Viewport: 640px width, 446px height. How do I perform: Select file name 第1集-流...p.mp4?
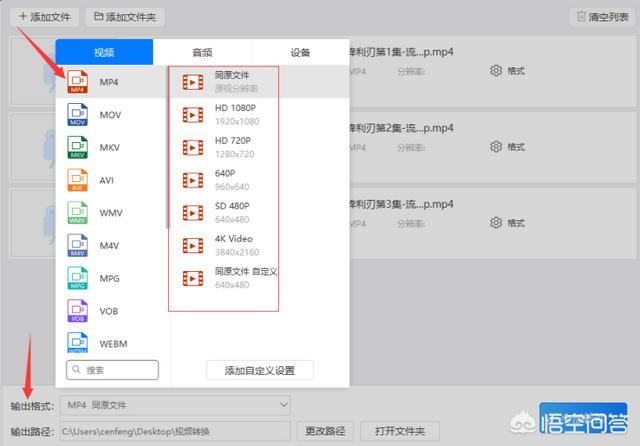tap(402, 52)
